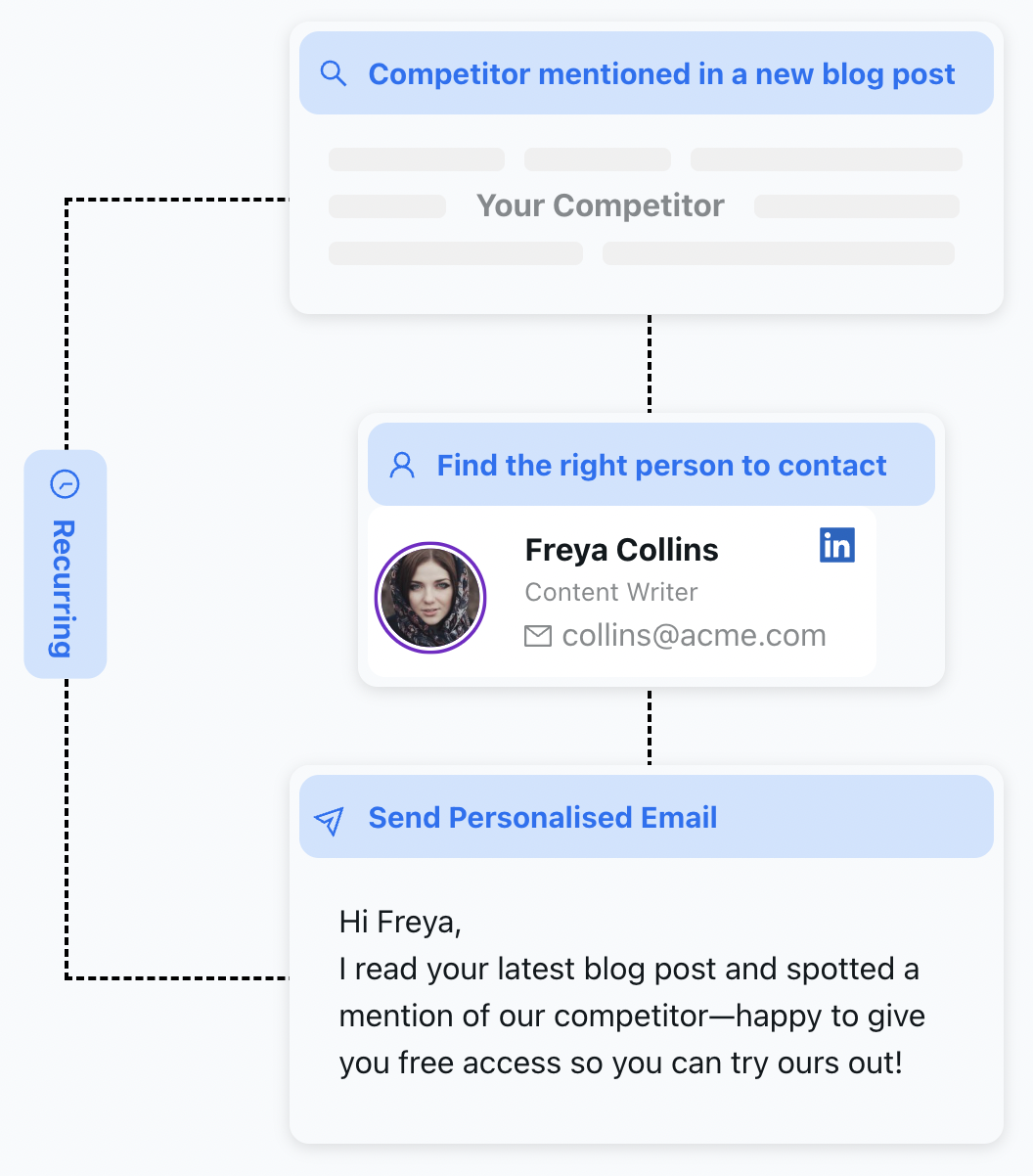Click the email line ending try ours out!
Viewport: 1033px width, 1176px height.
620,1063
